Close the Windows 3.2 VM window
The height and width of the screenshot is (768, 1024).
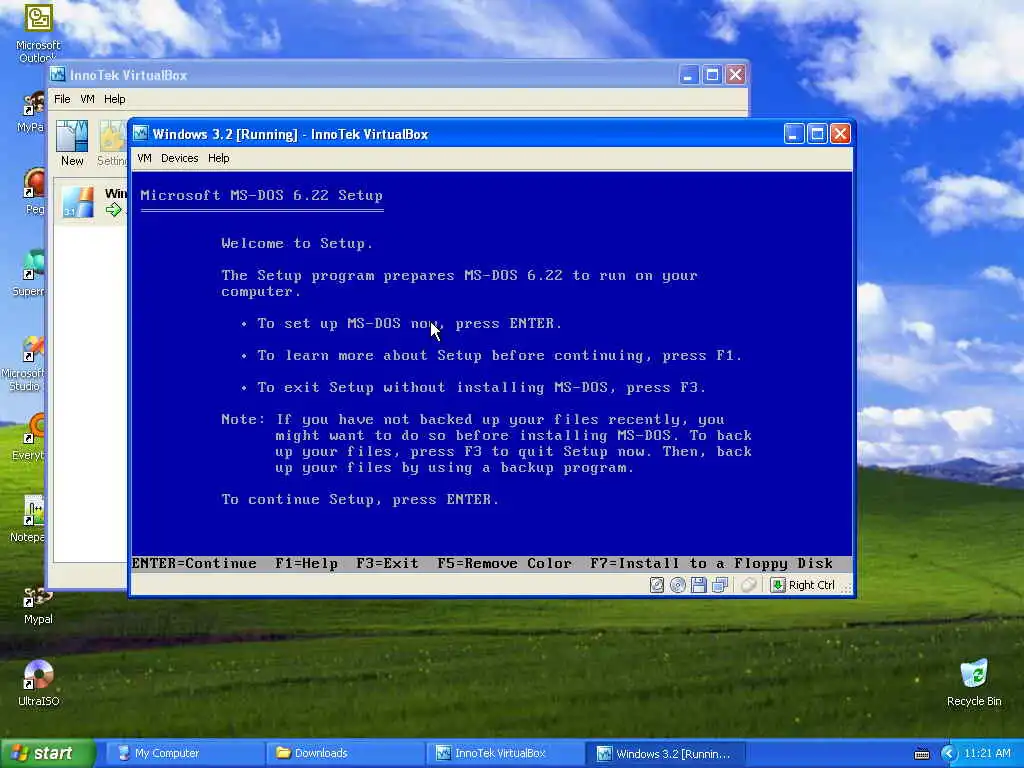tap(840, 134)
